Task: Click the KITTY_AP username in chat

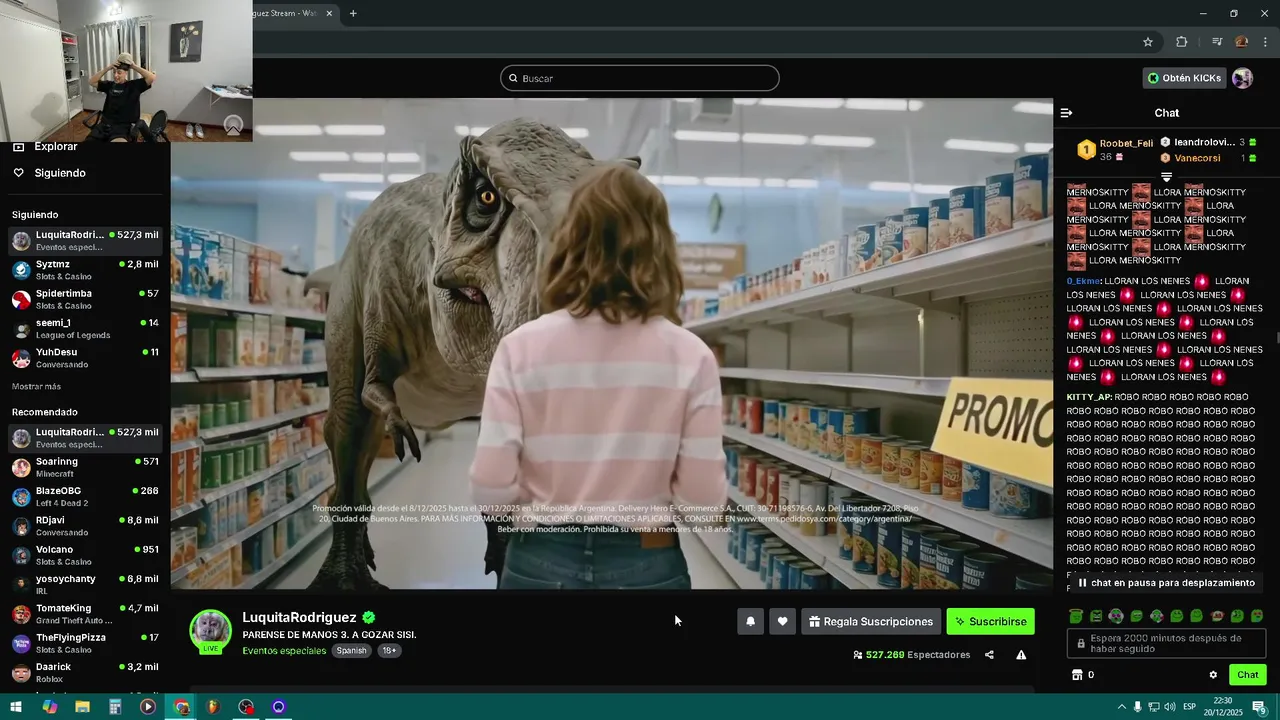Action: 1089,397
